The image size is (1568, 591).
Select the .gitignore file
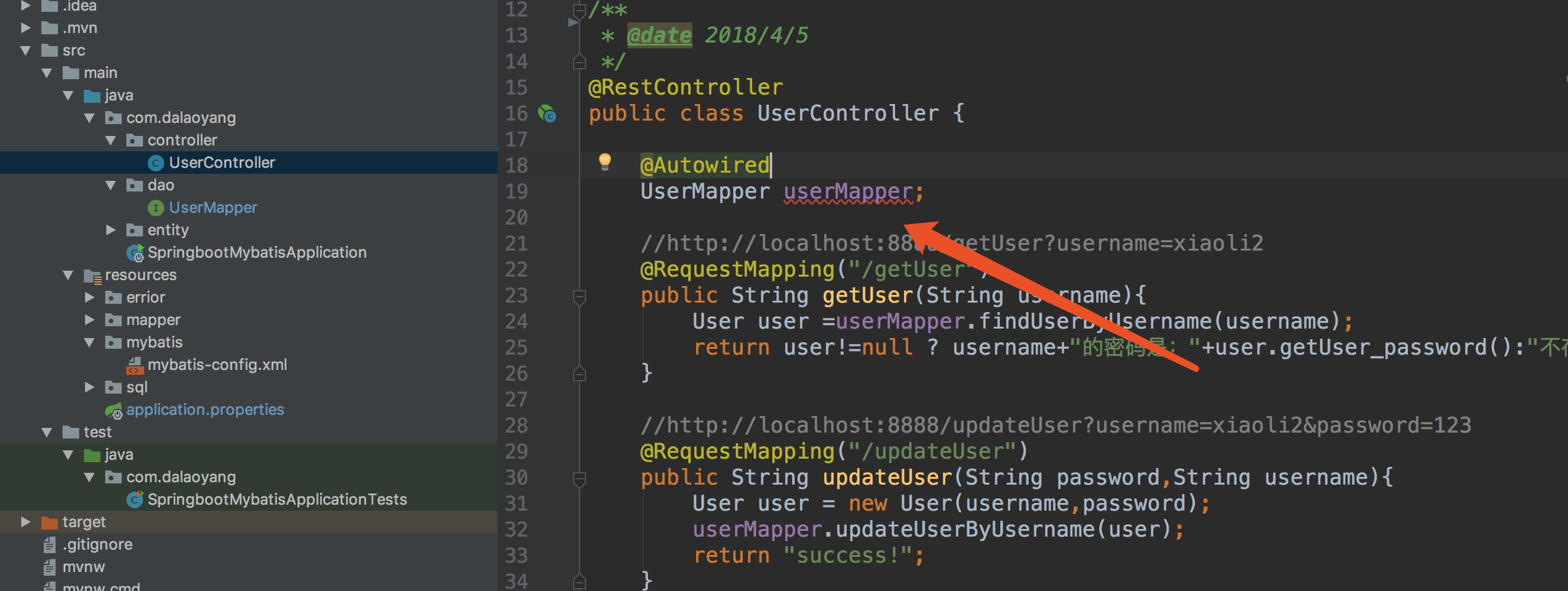(97, 545)
